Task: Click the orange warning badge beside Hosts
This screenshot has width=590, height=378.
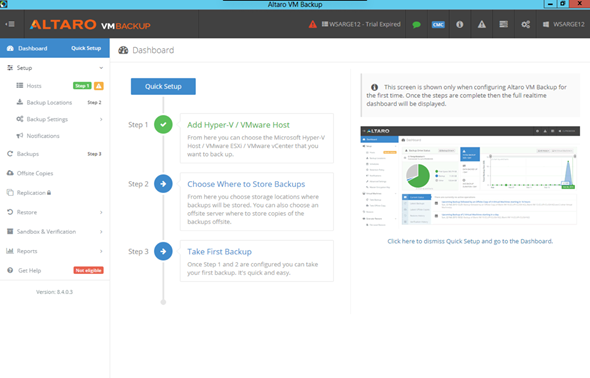Action: [x=99, y=86]
